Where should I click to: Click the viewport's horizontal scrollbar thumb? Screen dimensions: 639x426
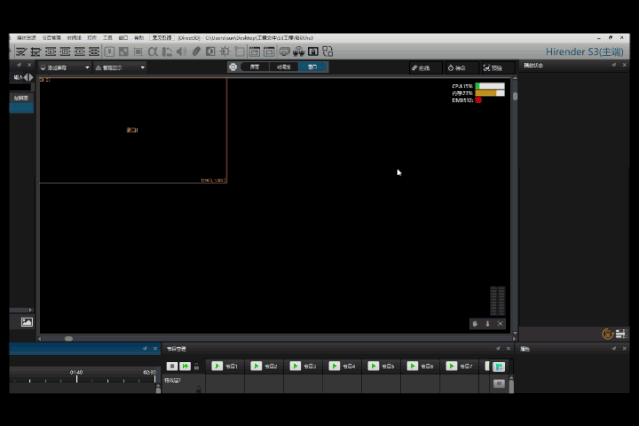coord(68,339)
